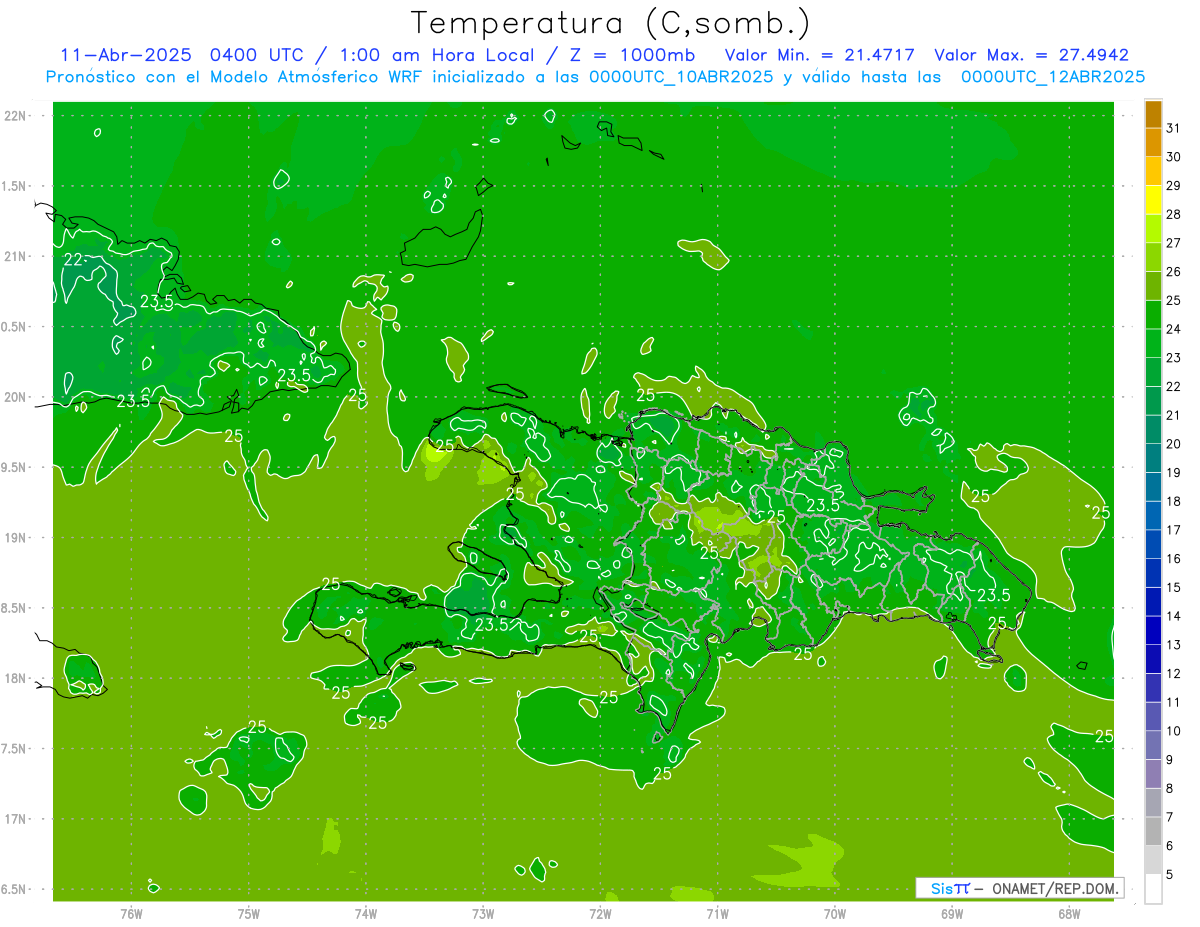Click the "22" contour label on the map

pos(73,260)
